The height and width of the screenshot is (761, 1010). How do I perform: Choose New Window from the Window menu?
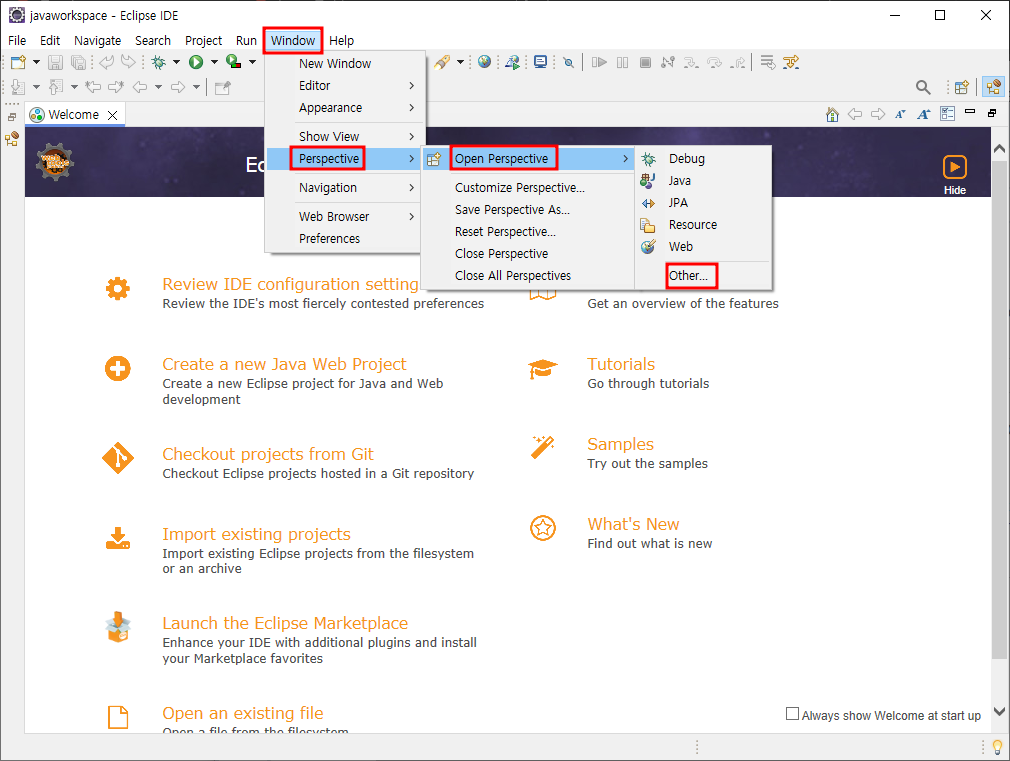tap(345, 64)
